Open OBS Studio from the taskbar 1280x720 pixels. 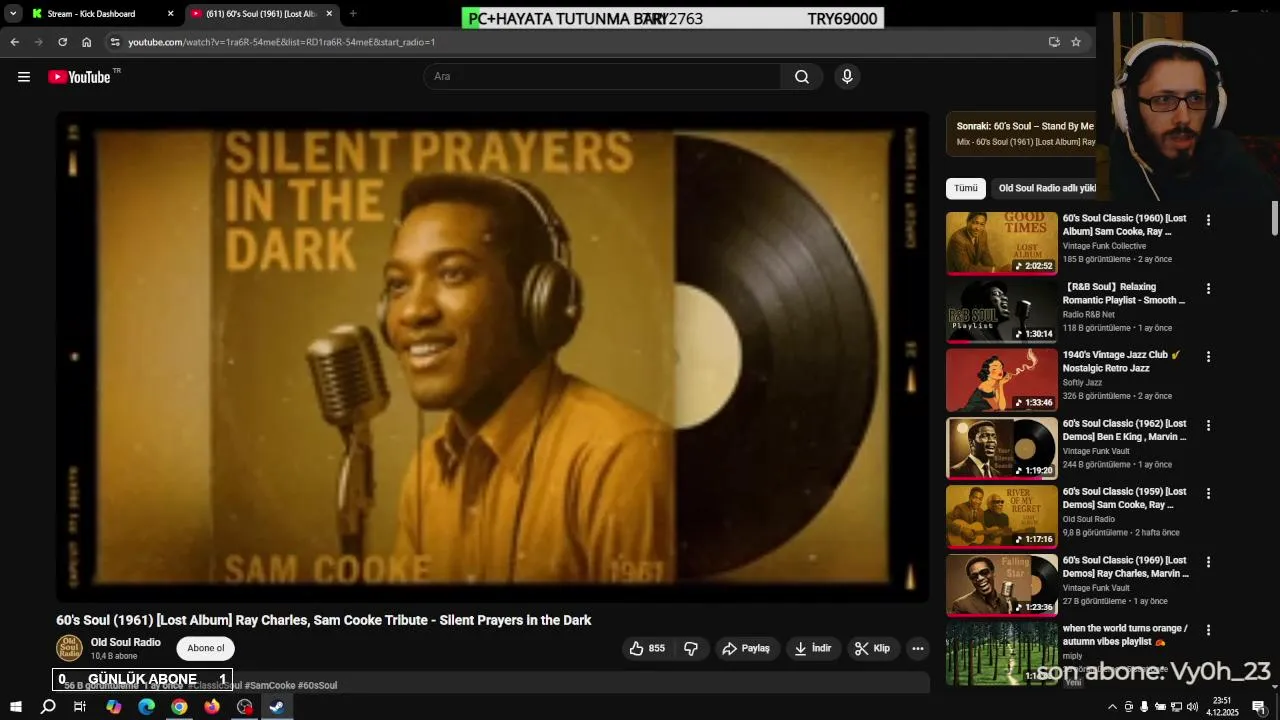[245, 707]
